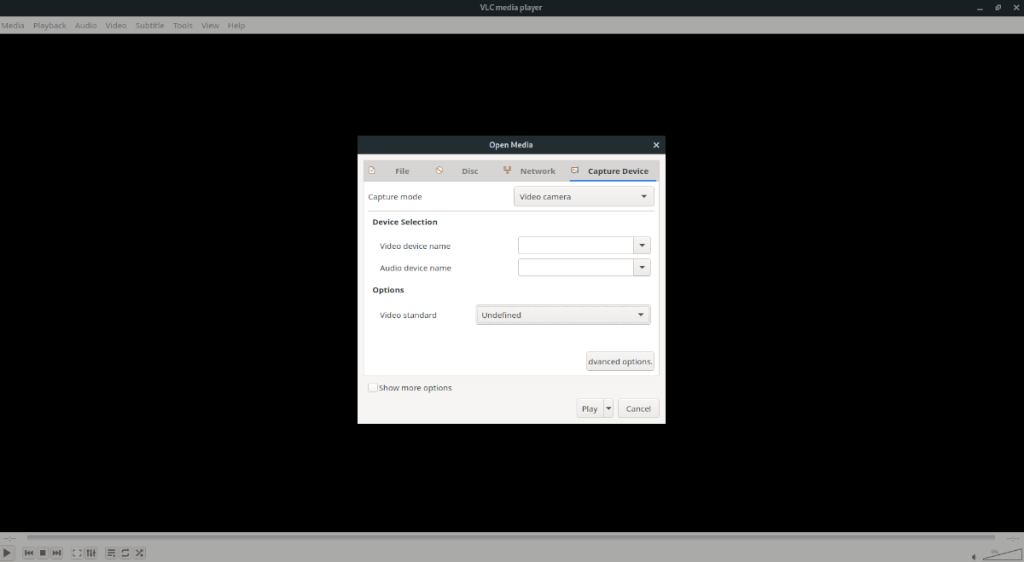Open the Video standard dropdown
Viewport: 1024px width, 562px height.
pos(564,315)
